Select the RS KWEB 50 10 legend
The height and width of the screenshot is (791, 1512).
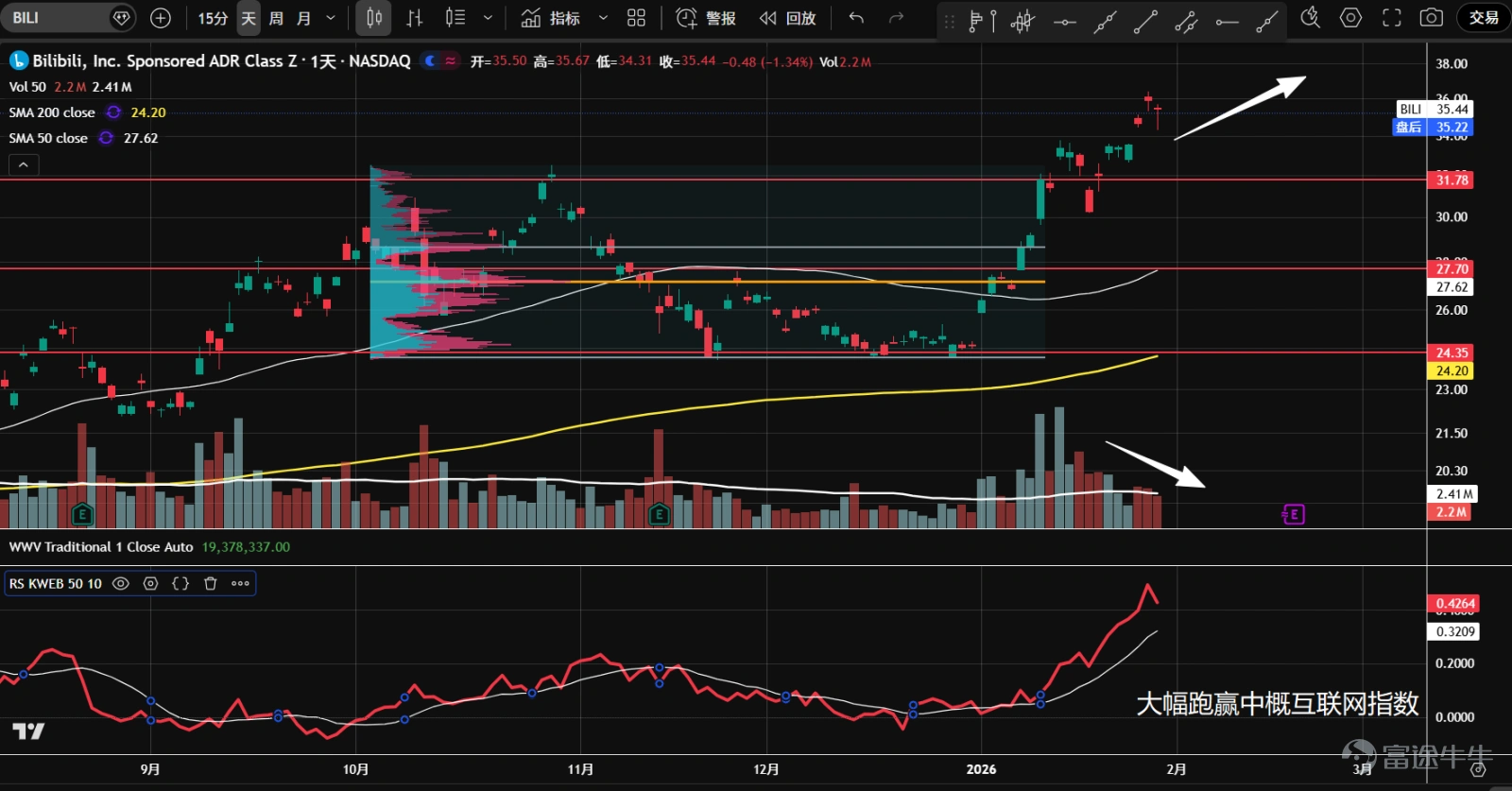pyautogui.click(x=56, y=584)
